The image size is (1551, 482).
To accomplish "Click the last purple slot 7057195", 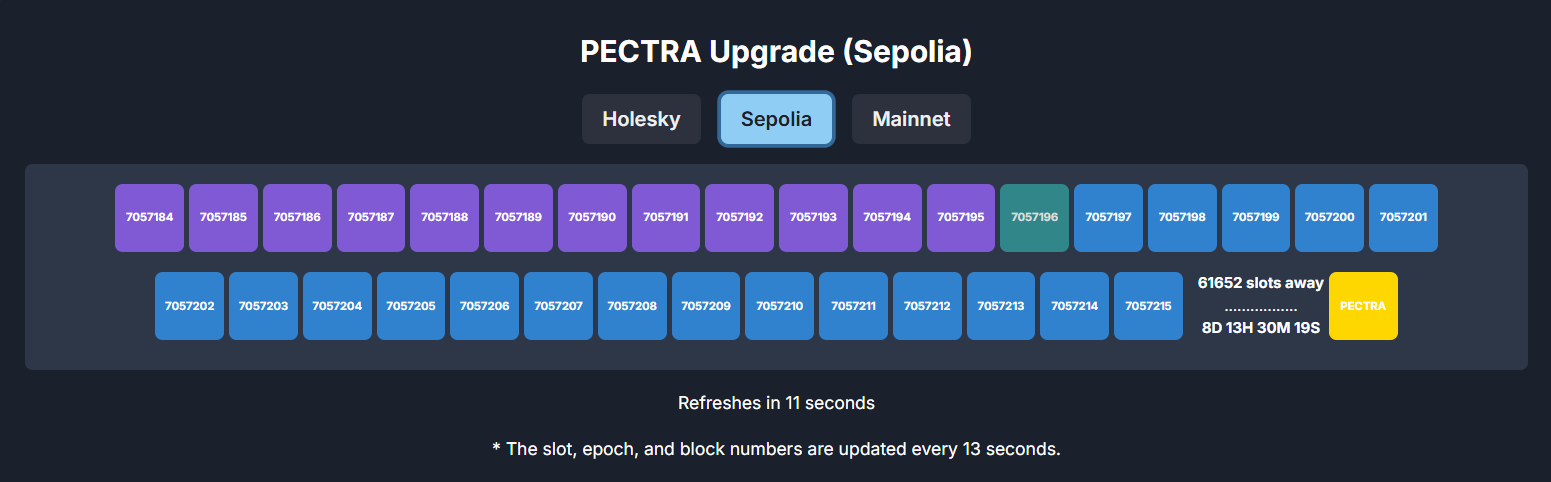I will (961, 217).
